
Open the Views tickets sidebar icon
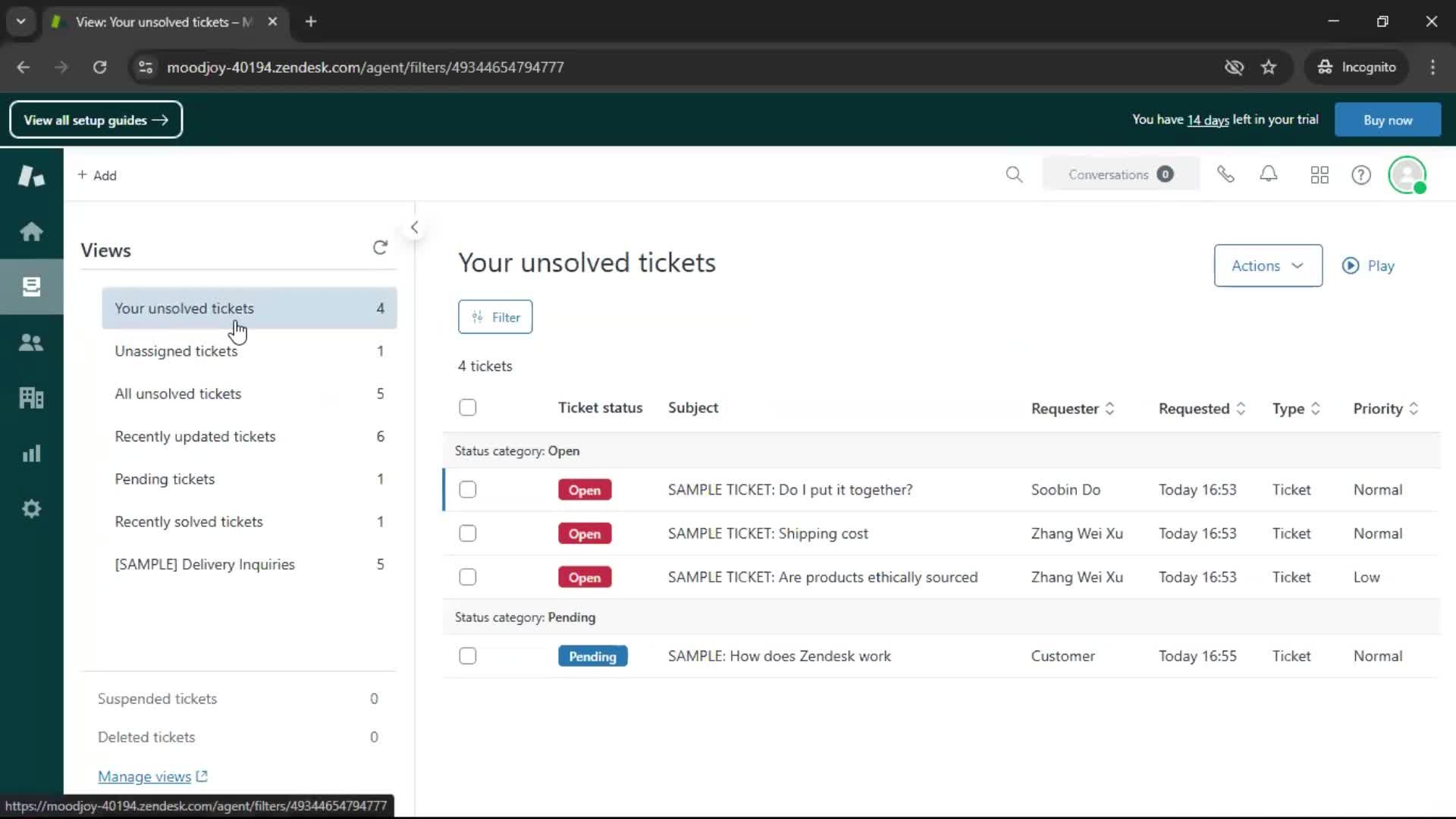tap(31, 287)
